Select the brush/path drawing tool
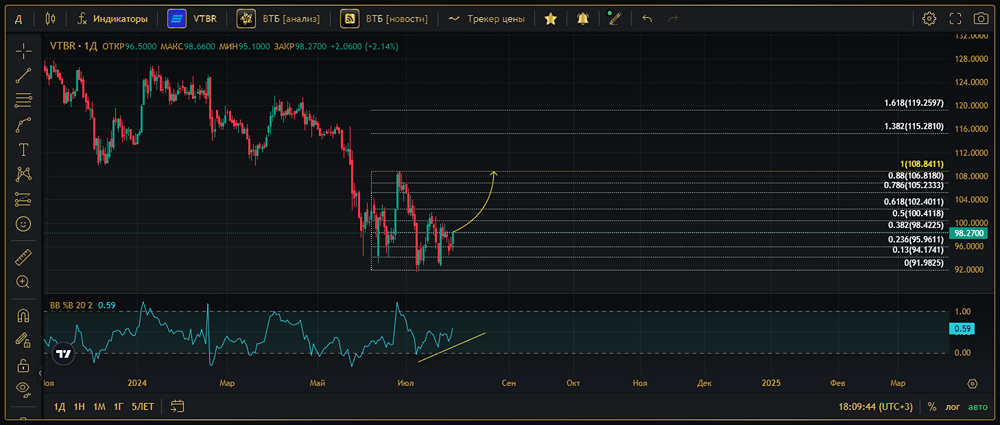This screenshot has height=425, width=1000. click(24, 124)
